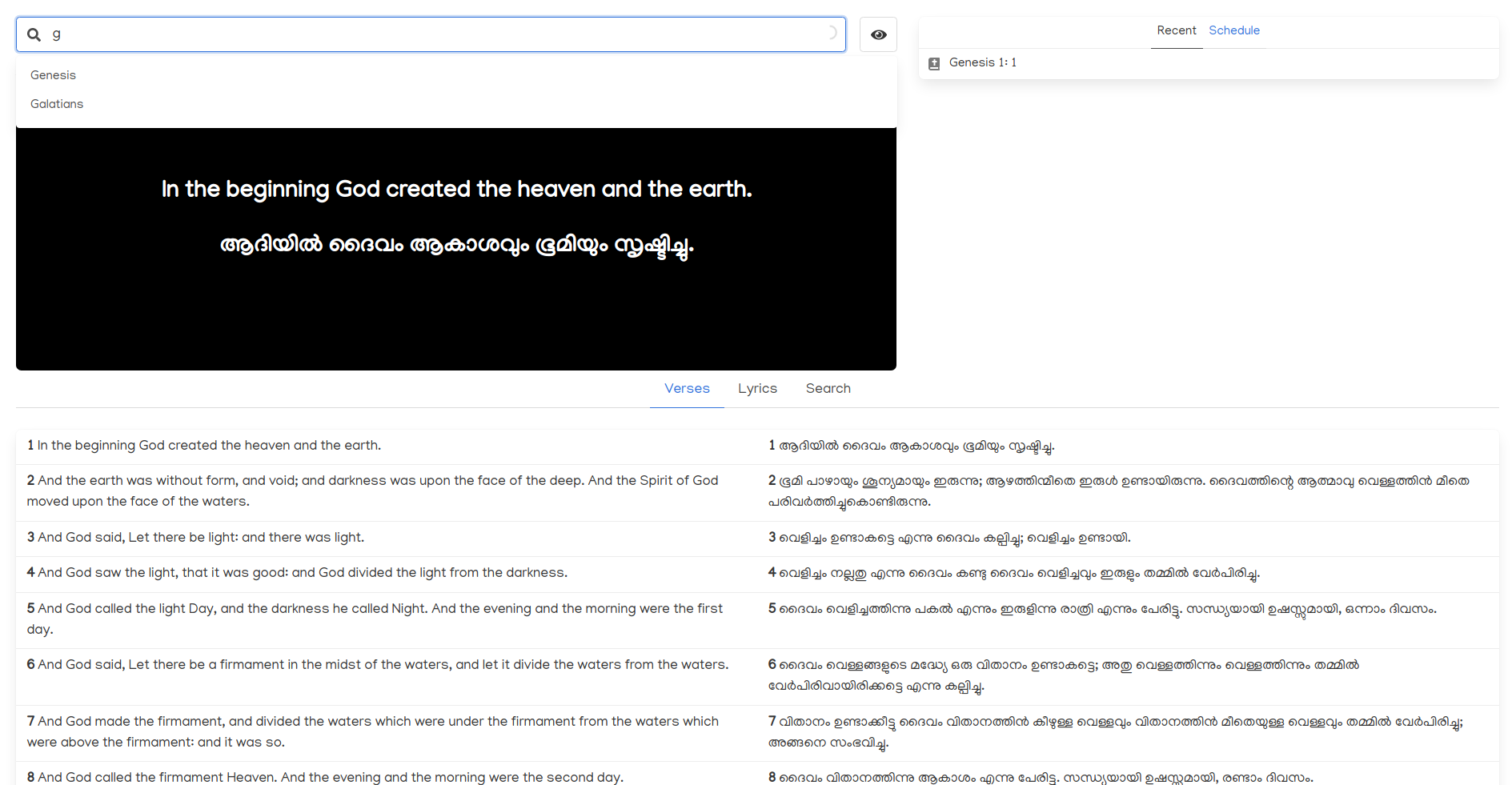The width and height of the screenshot is (1512, 785).
Task: Toggle the eye preview visibility button
Action: [x=878, y=34]
